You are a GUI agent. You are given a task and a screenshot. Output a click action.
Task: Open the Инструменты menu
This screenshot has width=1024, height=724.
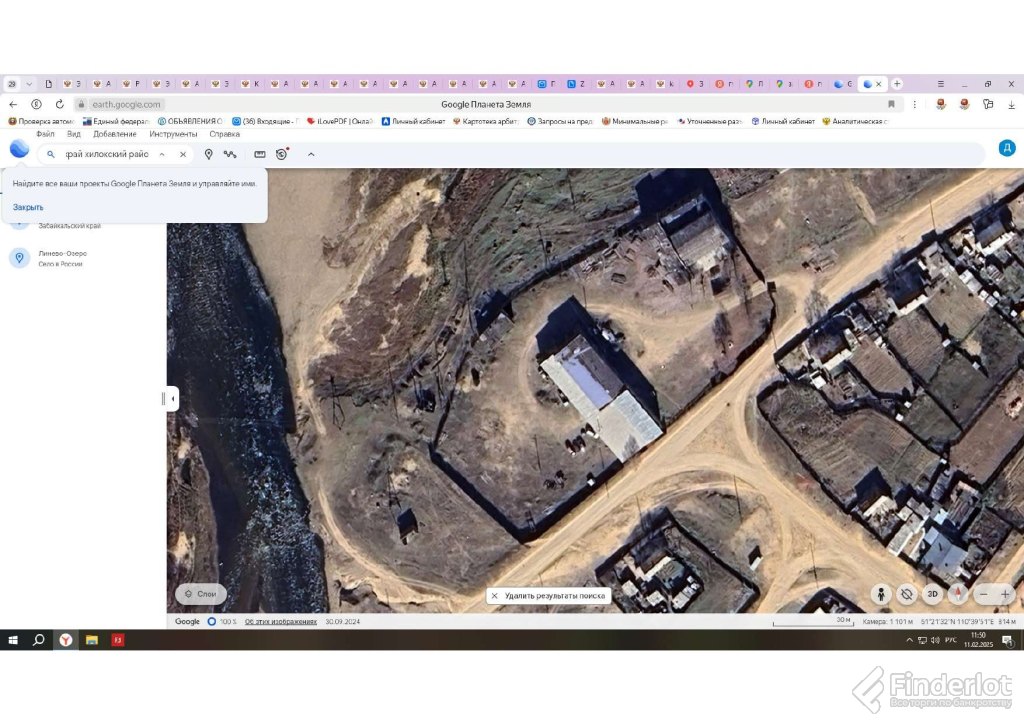pos(174,134)
